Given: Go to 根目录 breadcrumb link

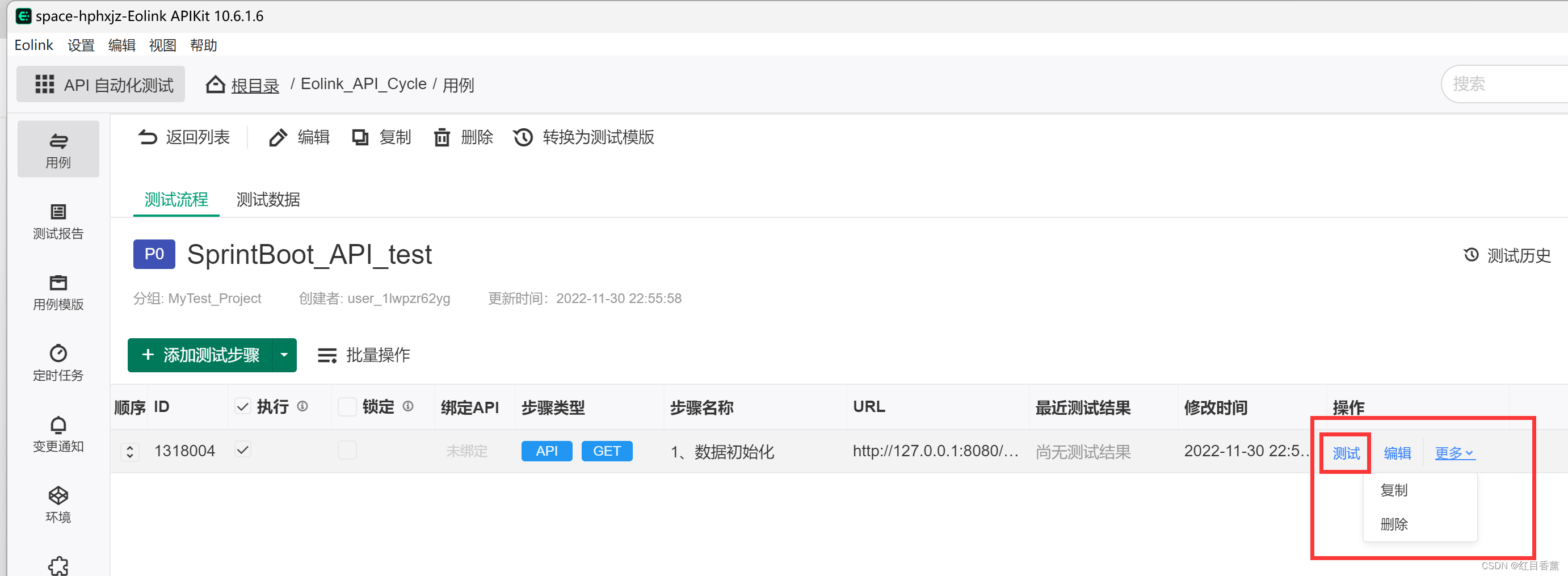Looking at the screenshot, I should point(255,86).
